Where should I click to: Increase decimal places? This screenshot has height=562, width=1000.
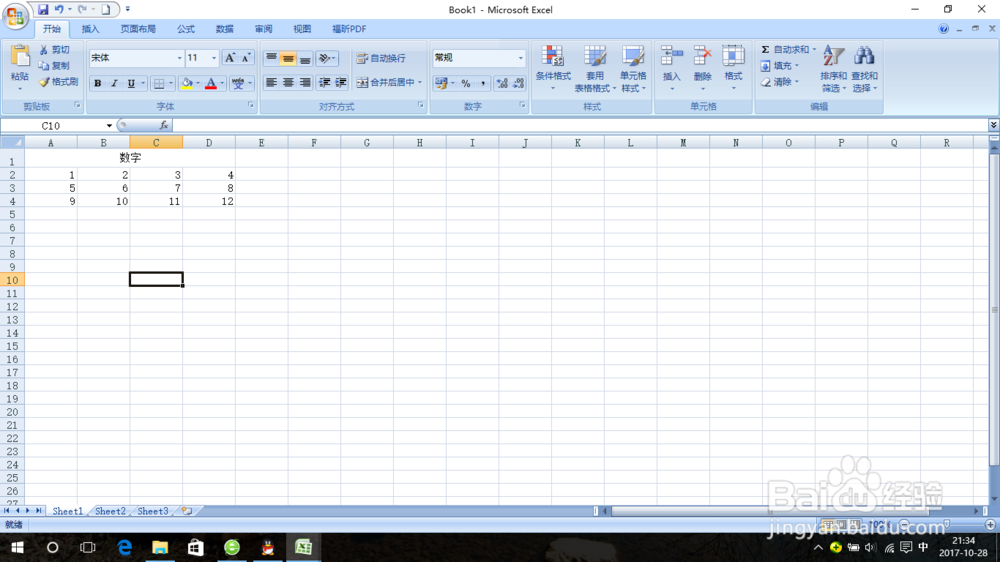(x=502, y=84)
